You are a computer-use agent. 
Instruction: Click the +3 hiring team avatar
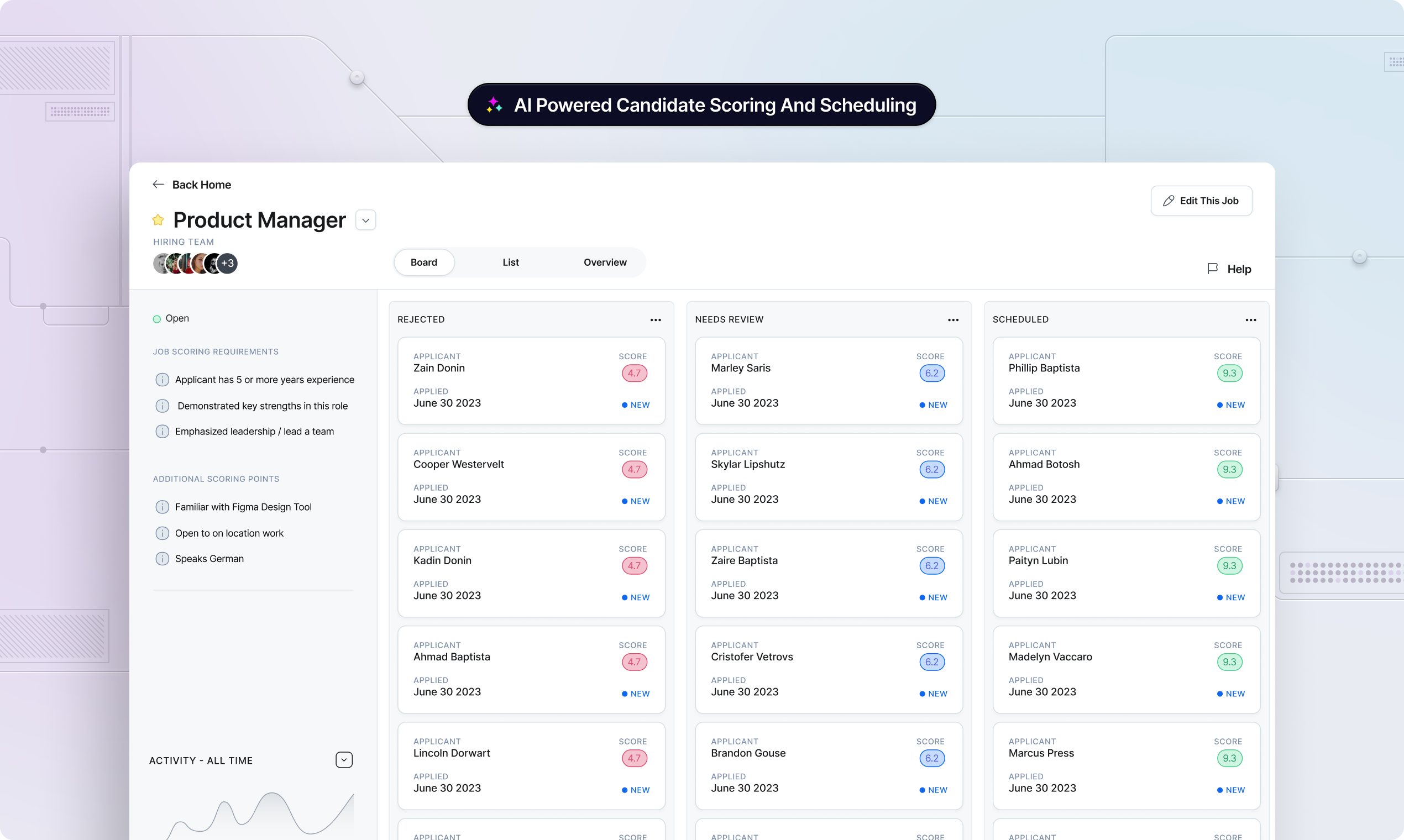point(228,263)
